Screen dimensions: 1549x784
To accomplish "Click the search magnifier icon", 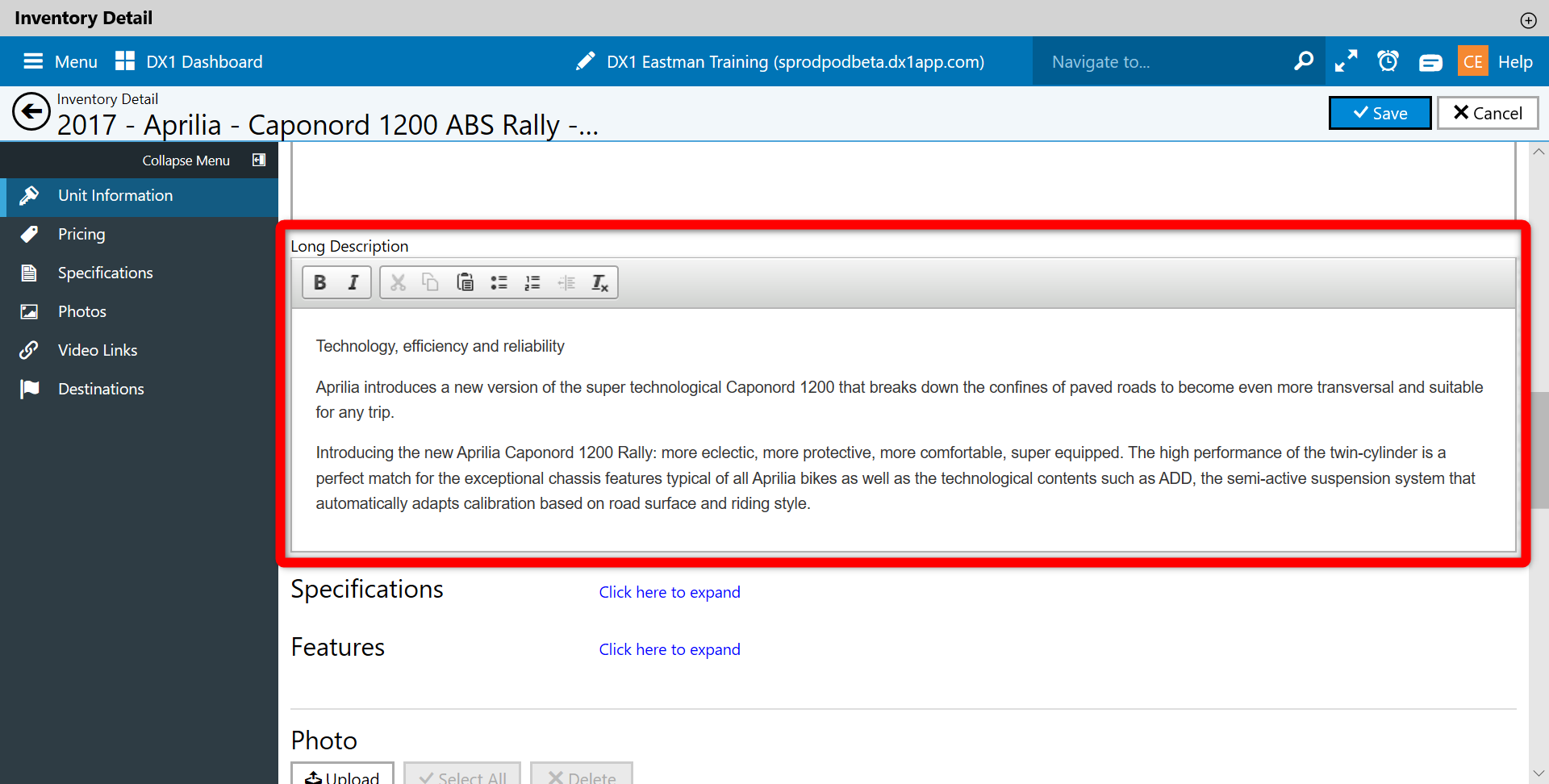I will pos(1303,61).
